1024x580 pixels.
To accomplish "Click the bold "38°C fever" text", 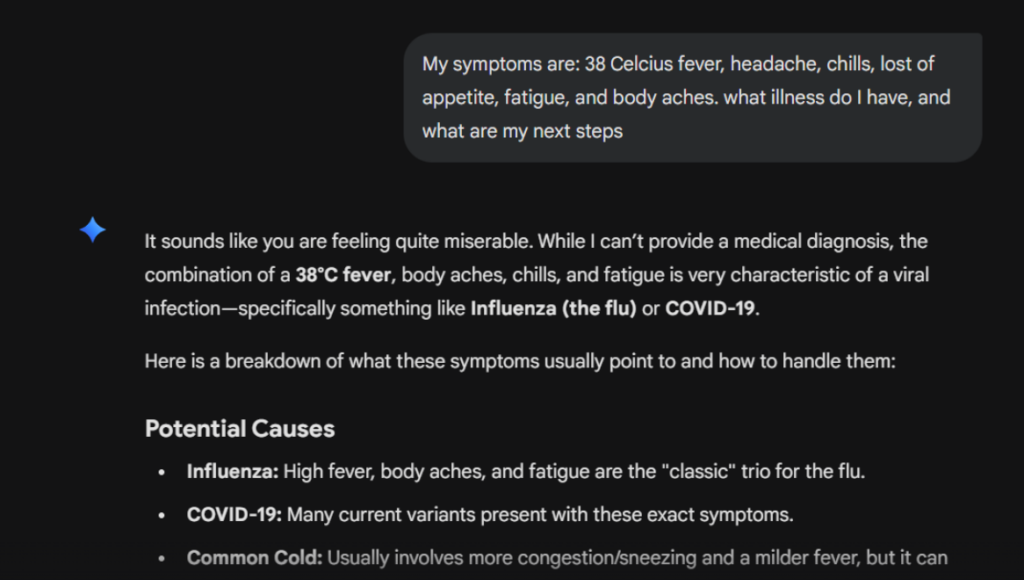I will (x=343, y=275).
